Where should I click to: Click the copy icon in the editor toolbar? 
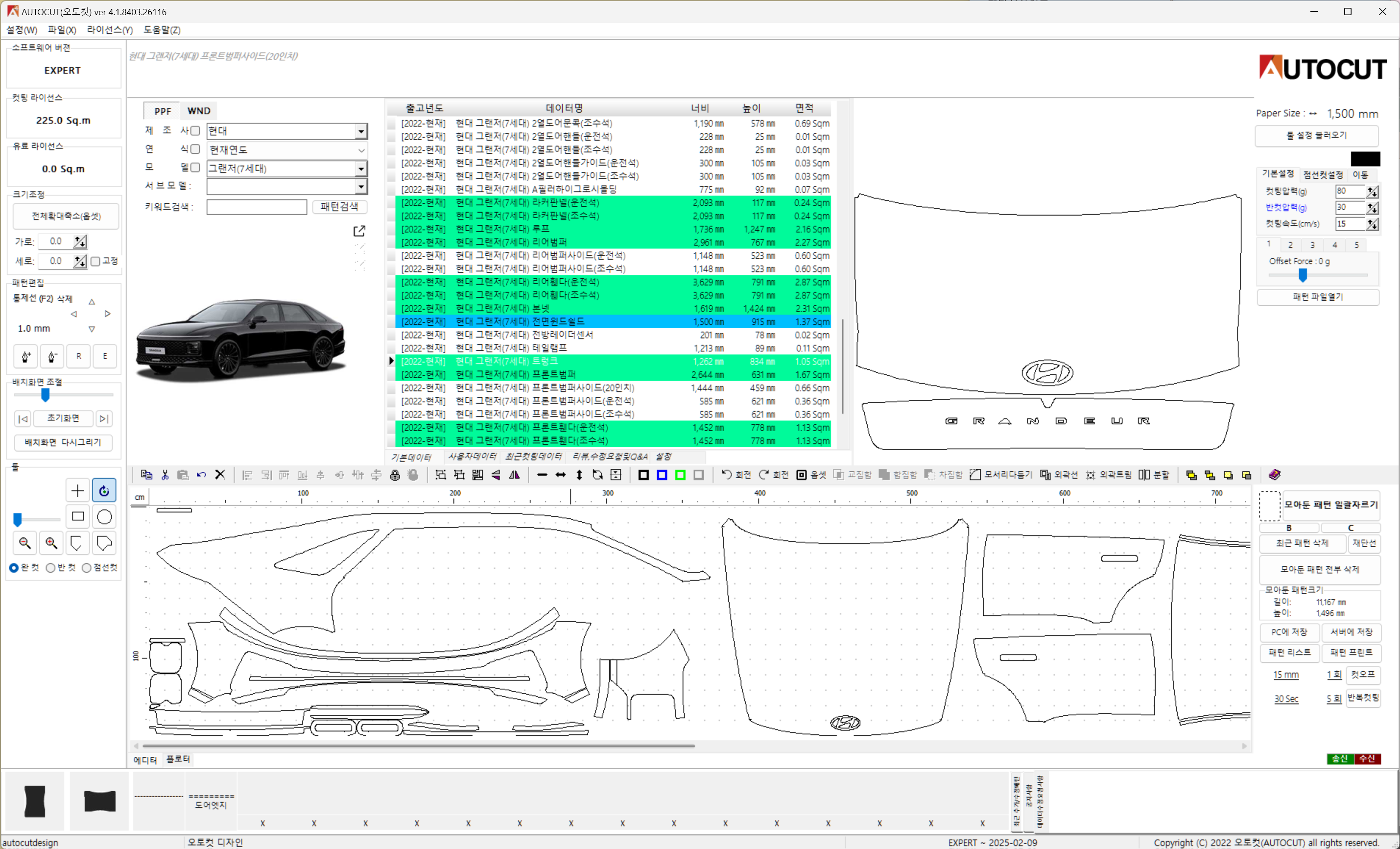click(146, 475)
